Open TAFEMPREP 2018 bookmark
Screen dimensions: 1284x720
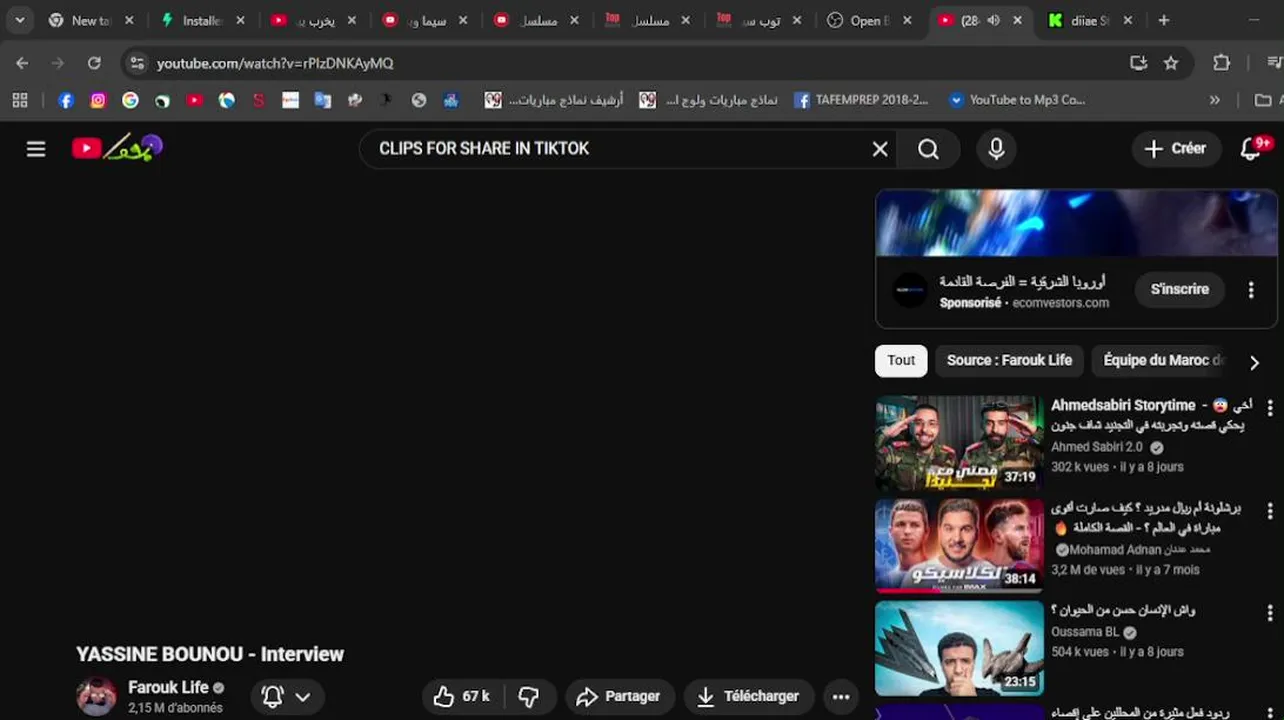click(862, 100)
